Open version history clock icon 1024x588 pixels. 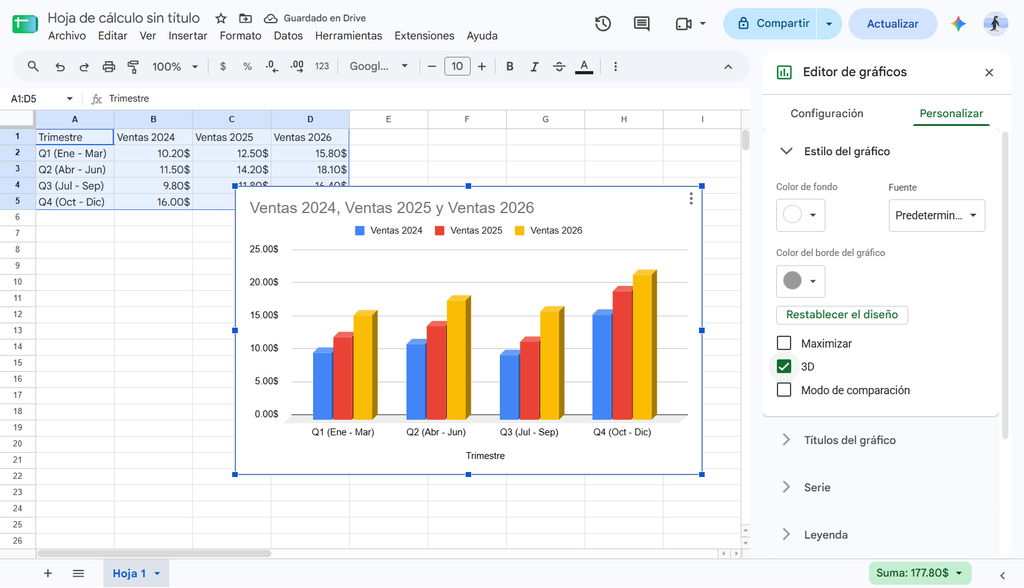pos(603,24)
